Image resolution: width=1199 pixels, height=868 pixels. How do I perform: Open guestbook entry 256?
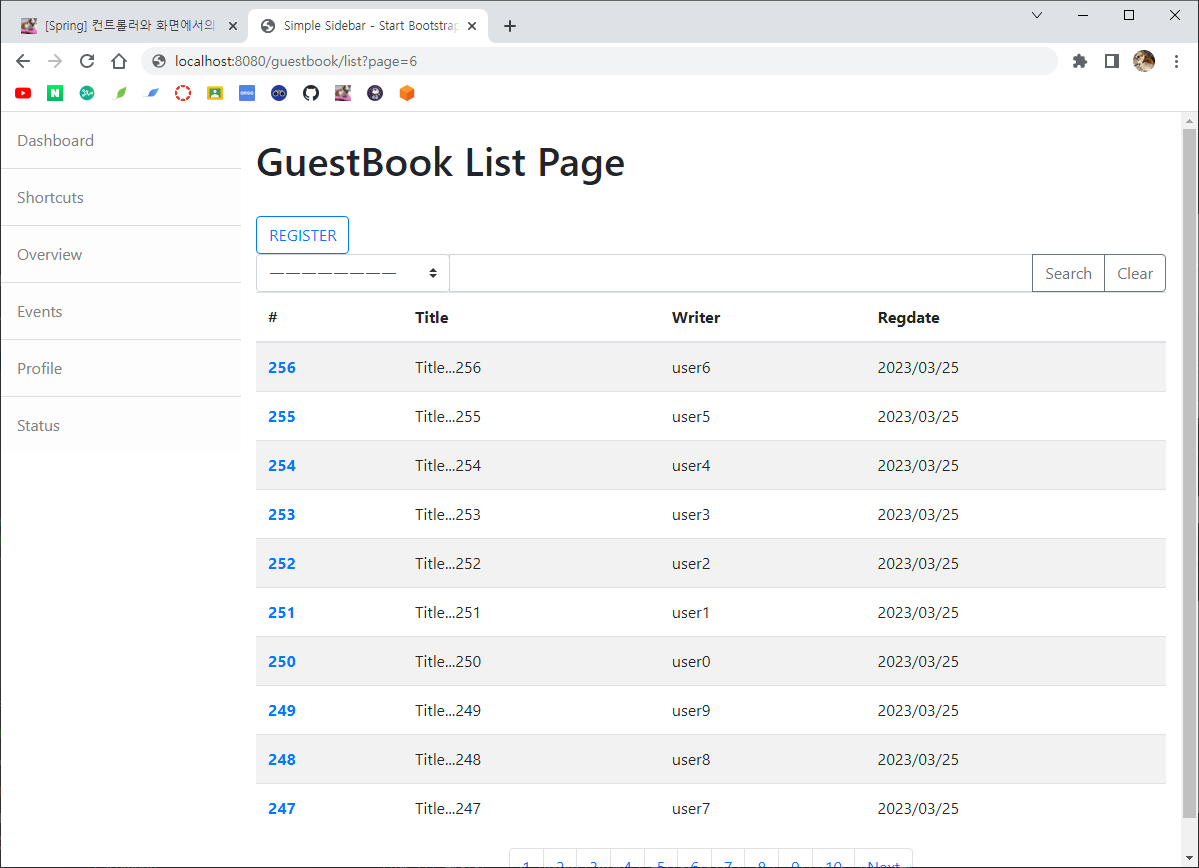(x=281, y=368)
